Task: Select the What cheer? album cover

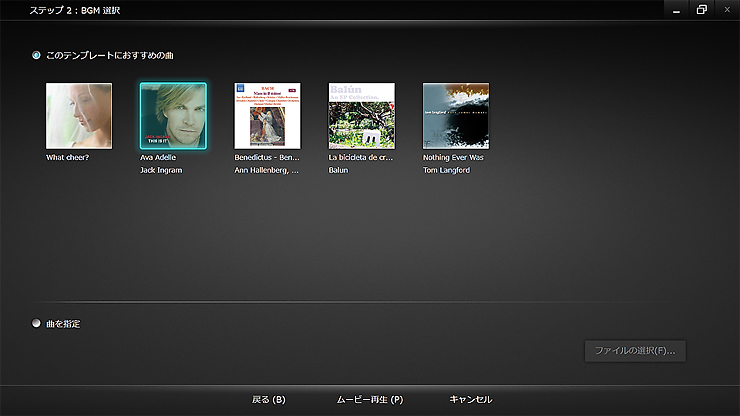Action: tap(79, 116)
